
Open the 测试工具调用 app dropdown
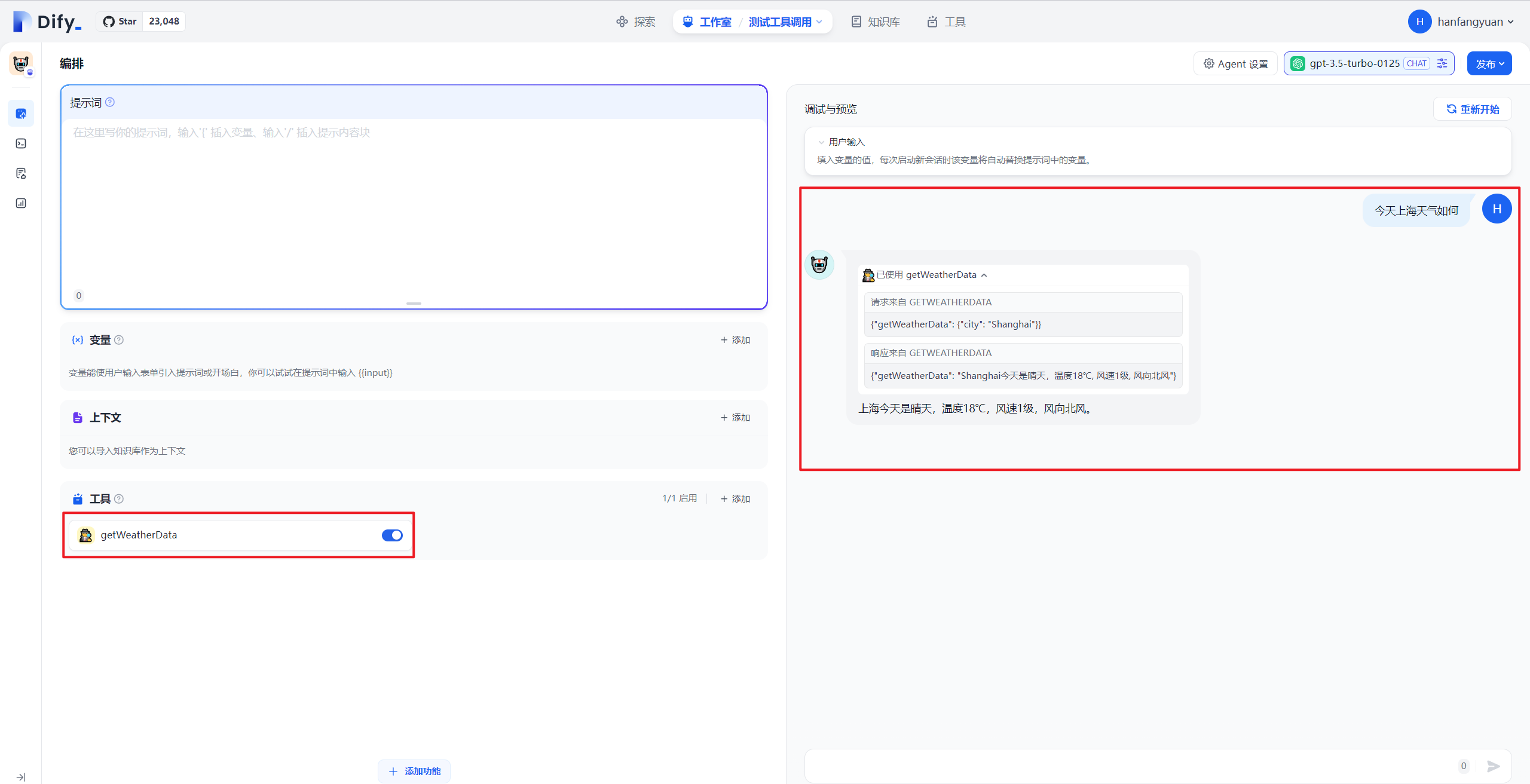click(x=785, y=22)
